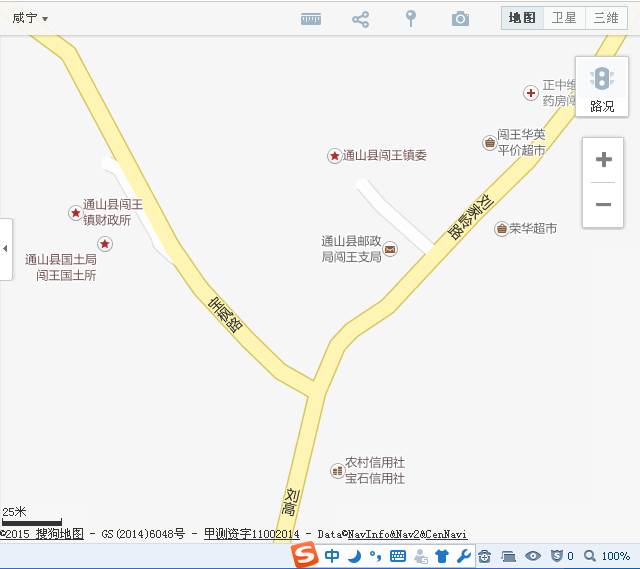Open the Sogou toolbox wrench icon
The image size is (640, 569).
[464, 556]
